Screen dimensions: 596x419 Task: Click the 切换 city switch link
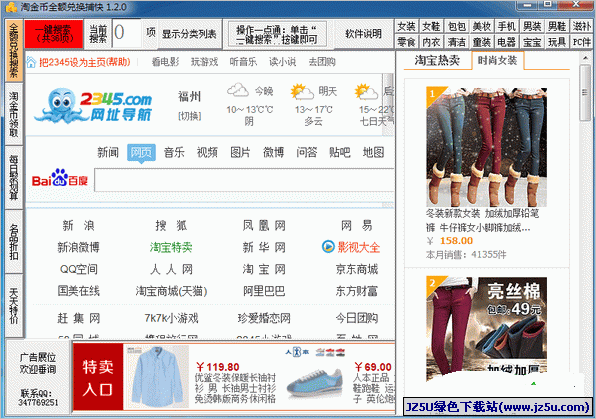(190, 116)
